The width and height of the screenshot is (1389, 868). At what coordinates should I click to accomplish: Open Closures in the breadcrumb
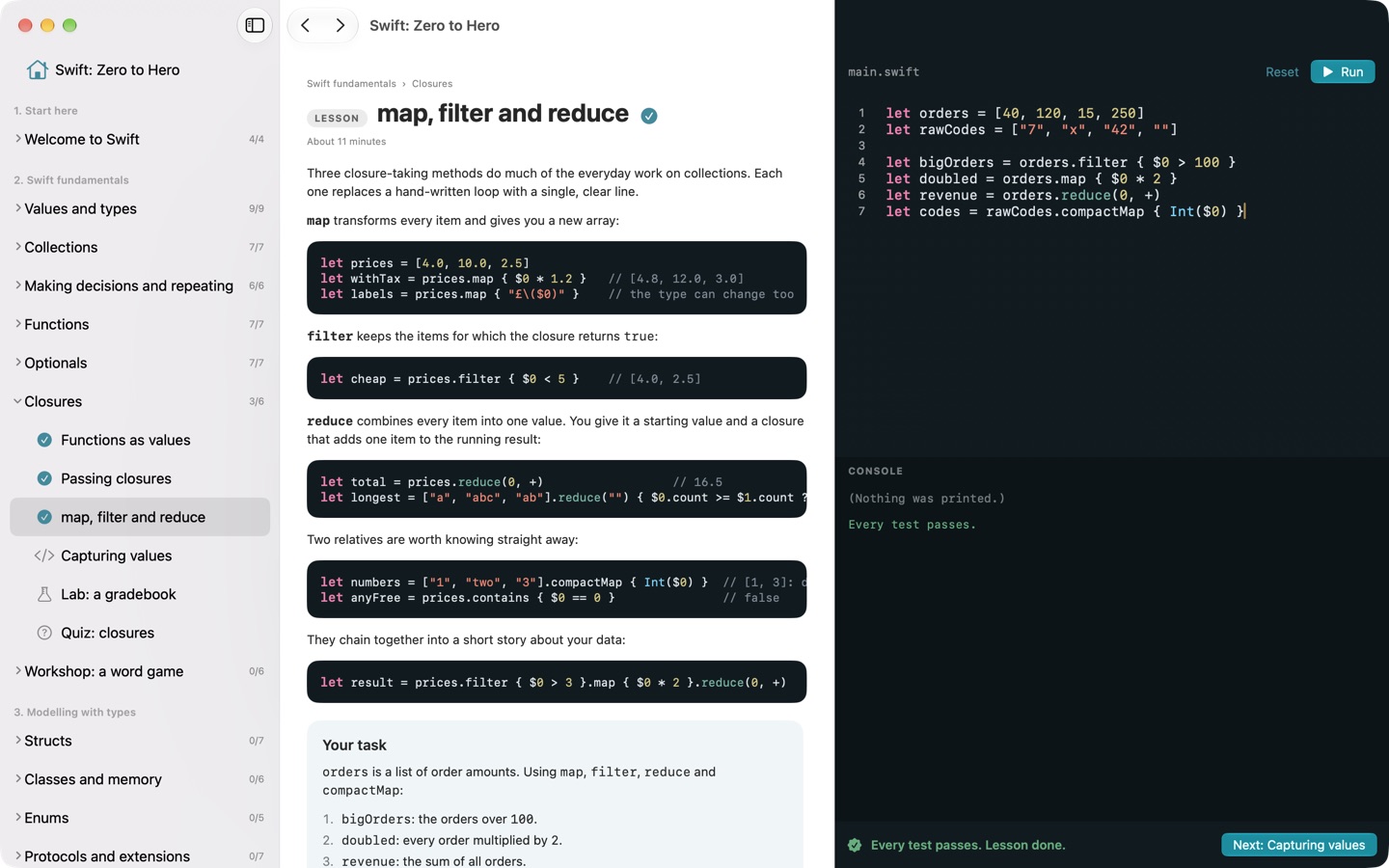[432, 84]
